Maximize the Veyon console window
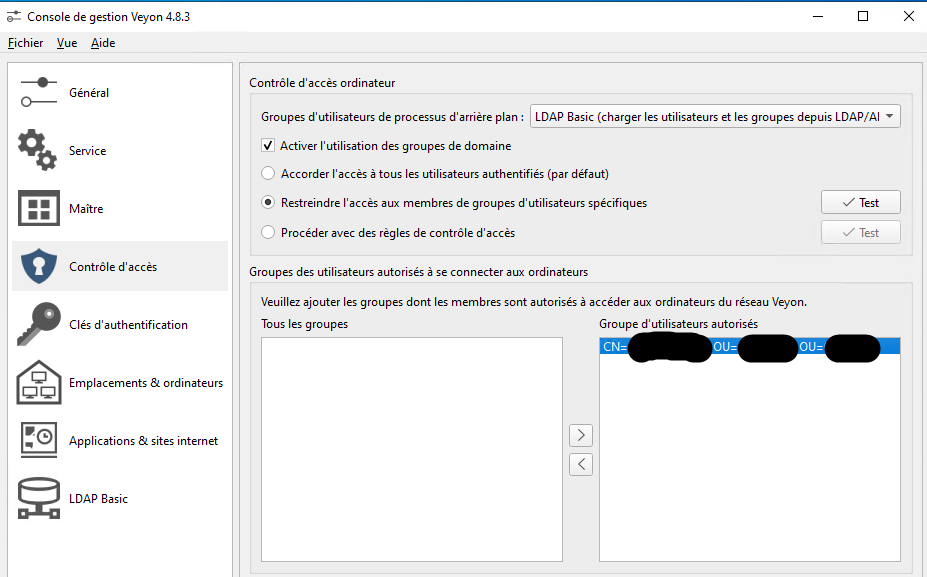Viewport: 927px width, 577px height. tap(863, 17)
